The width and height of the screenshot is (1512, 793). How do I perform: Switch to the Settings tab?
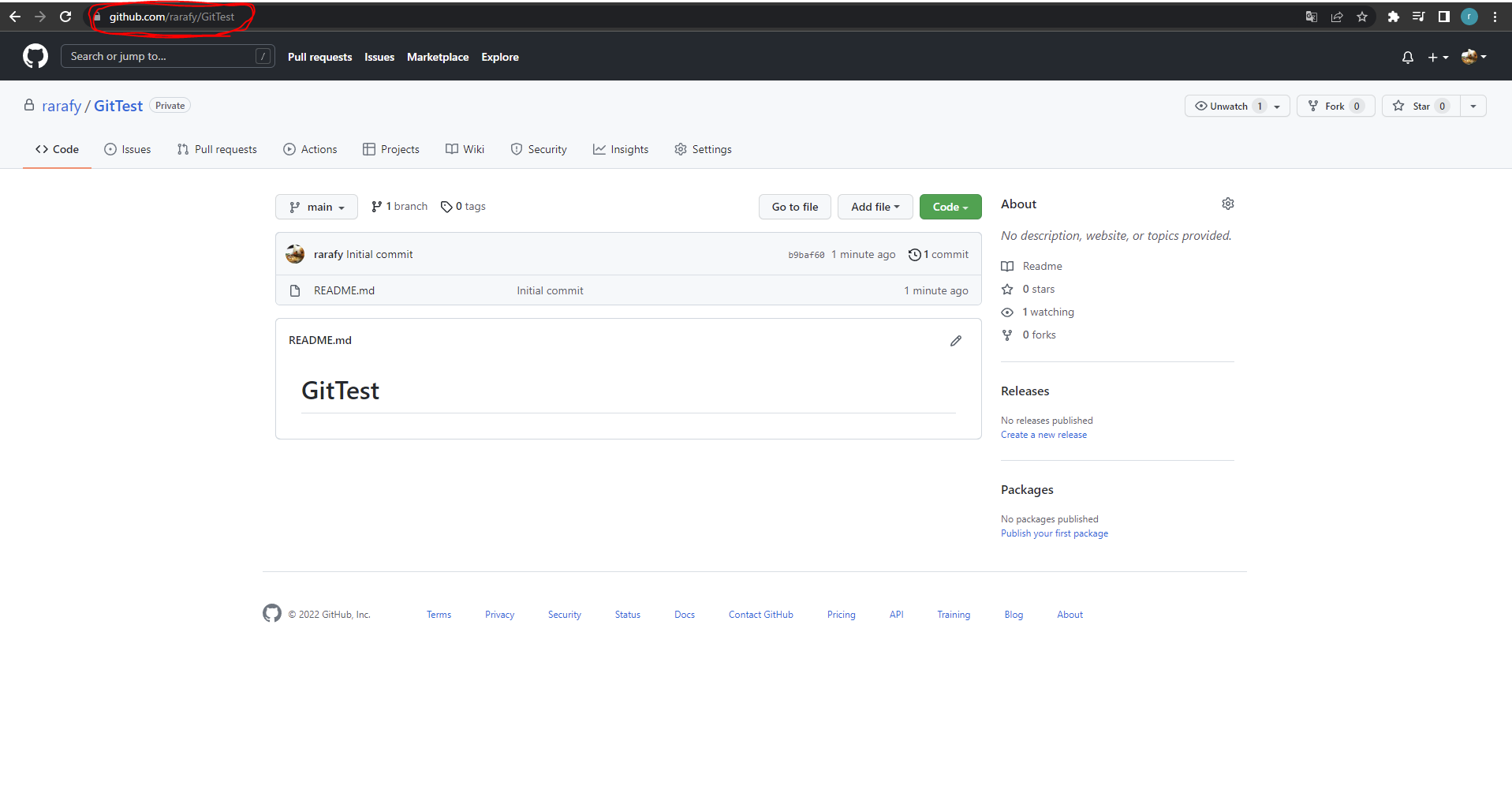(x=703, y=150)
